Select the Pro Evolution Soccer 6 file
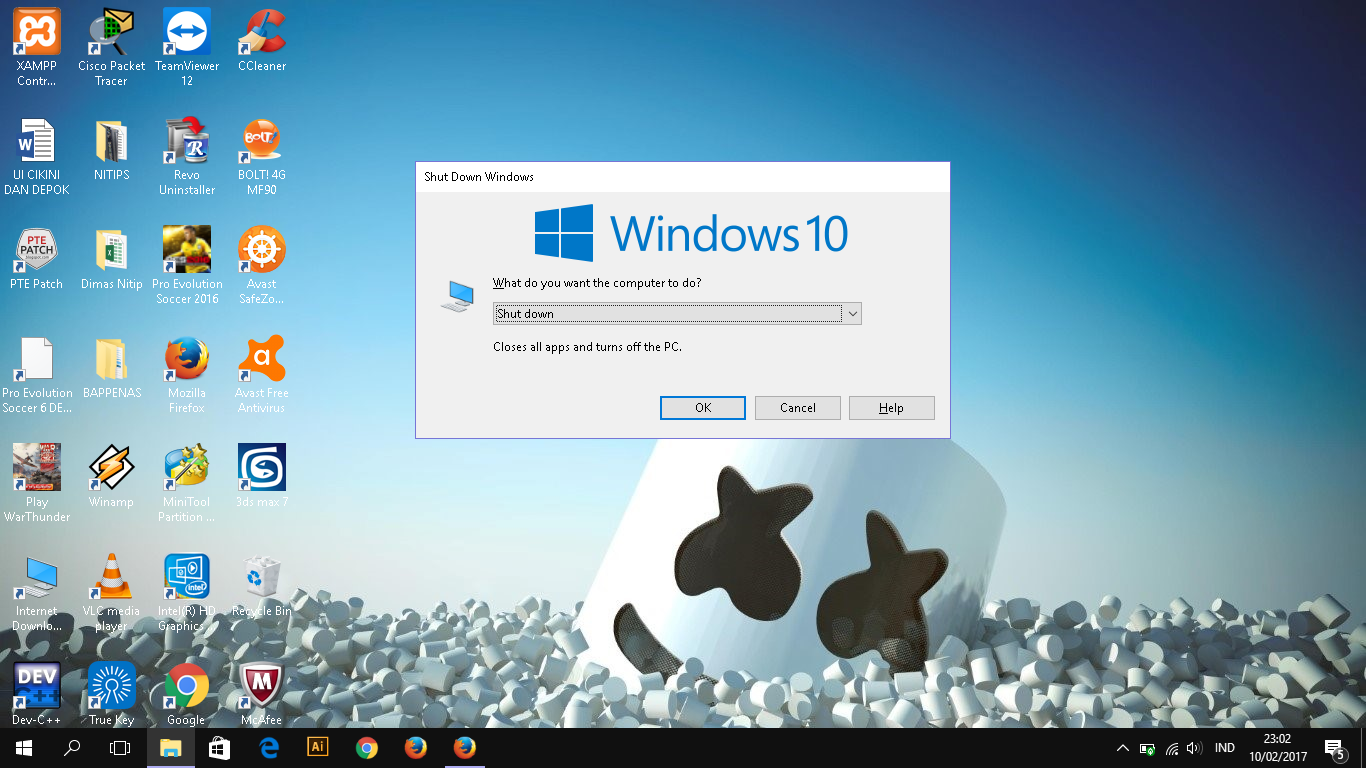 pos(37,375)
